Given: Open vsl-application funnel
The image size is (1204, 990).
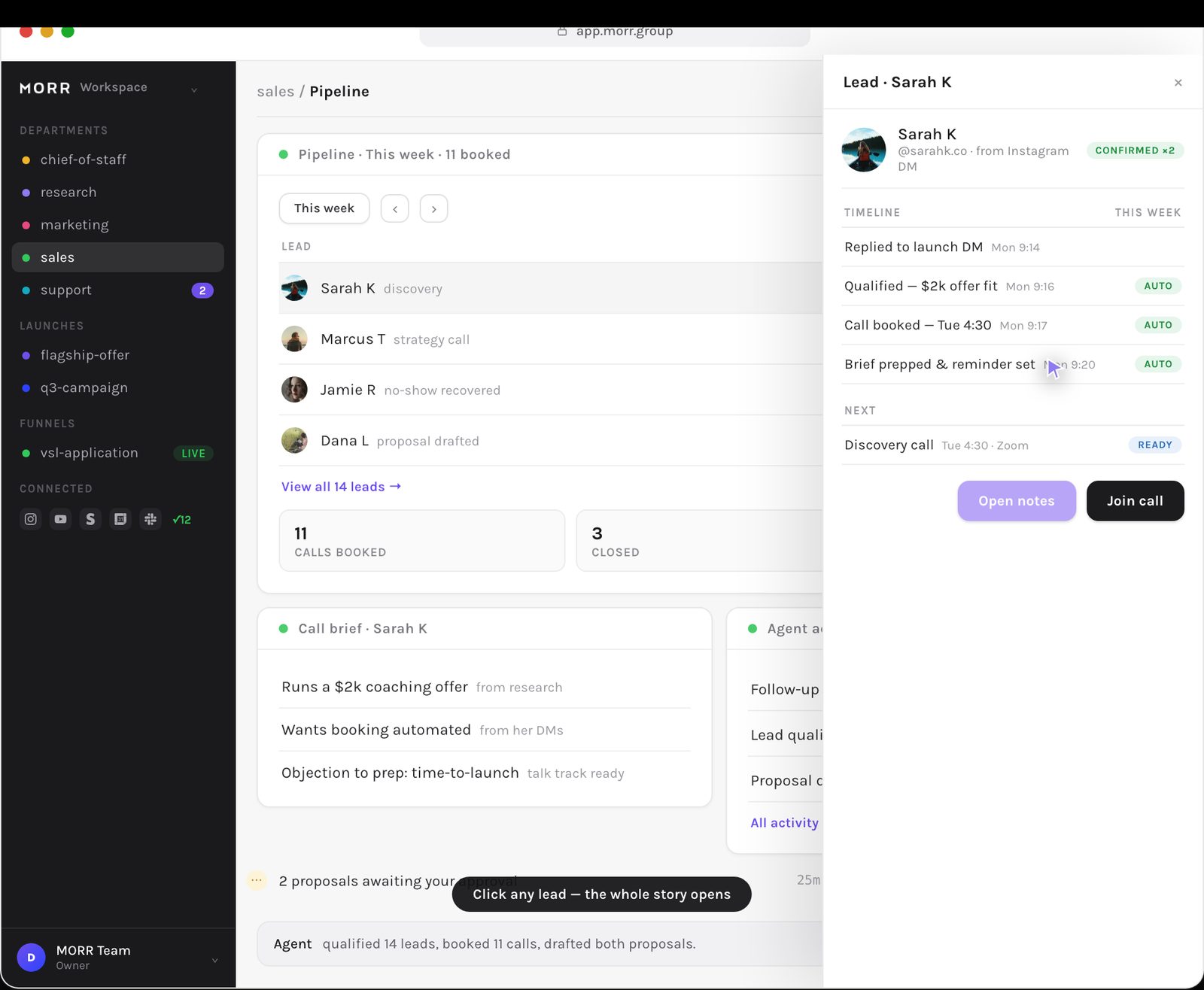Looking at the screenshot, I should coord(118,453).
